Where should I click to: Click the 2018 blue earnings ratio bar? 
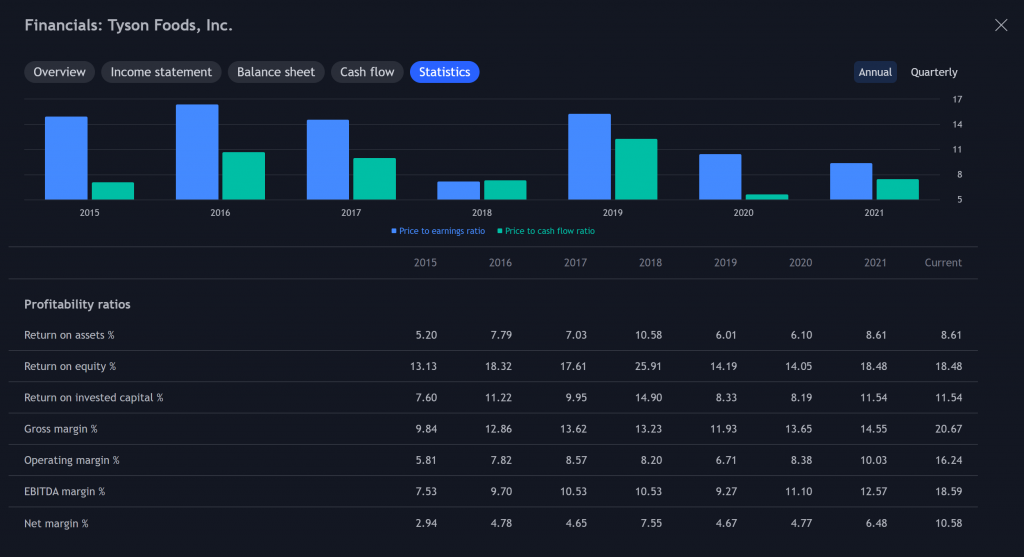(x=458, y=190)
